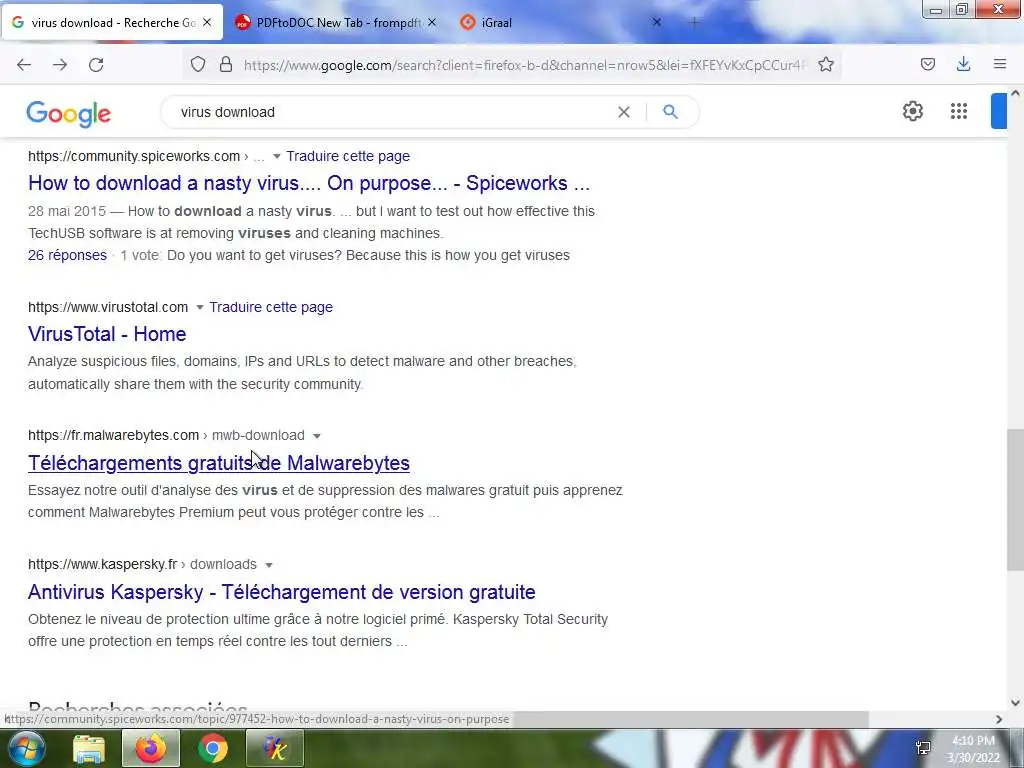Click the horizontal scrollbar right arrow
The width and height of the screenshot is (1024, 768).
pyautogui.click(x=999, y=719)
